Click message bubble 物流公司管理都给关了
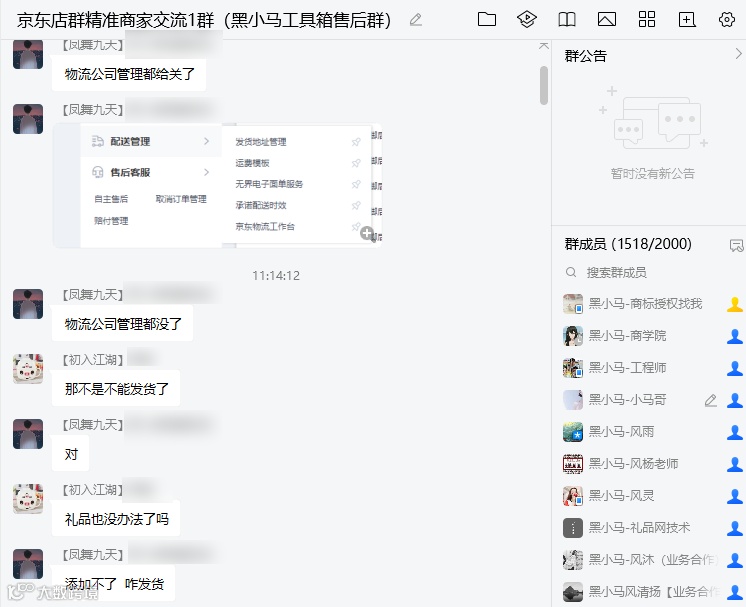This screenshot has width=746, height=607. [129, 74]
